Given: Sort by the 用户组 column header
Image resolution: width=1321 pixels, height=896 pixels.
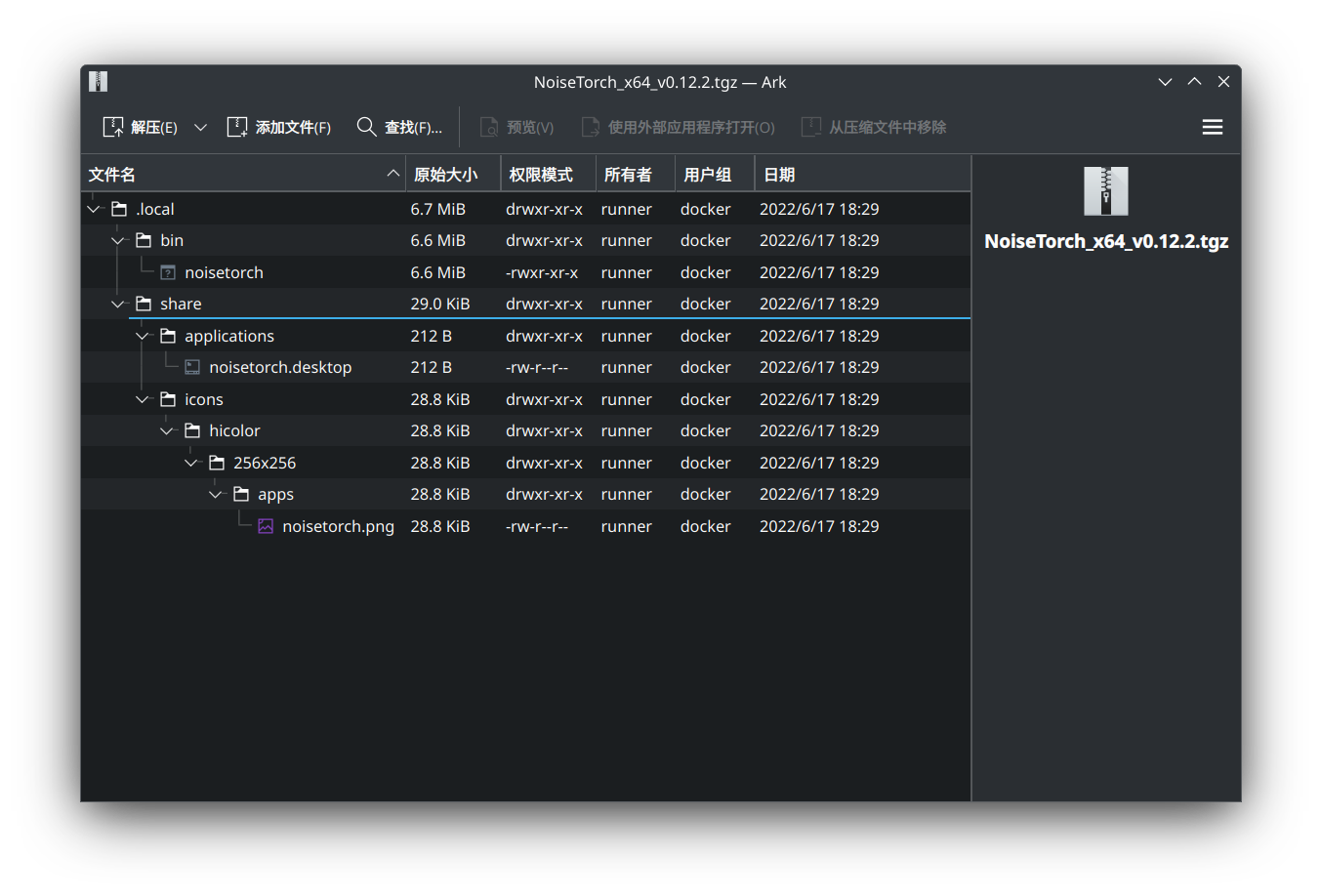Looking at the screenshot, I should pyautogui.click(x=716, y=174).
